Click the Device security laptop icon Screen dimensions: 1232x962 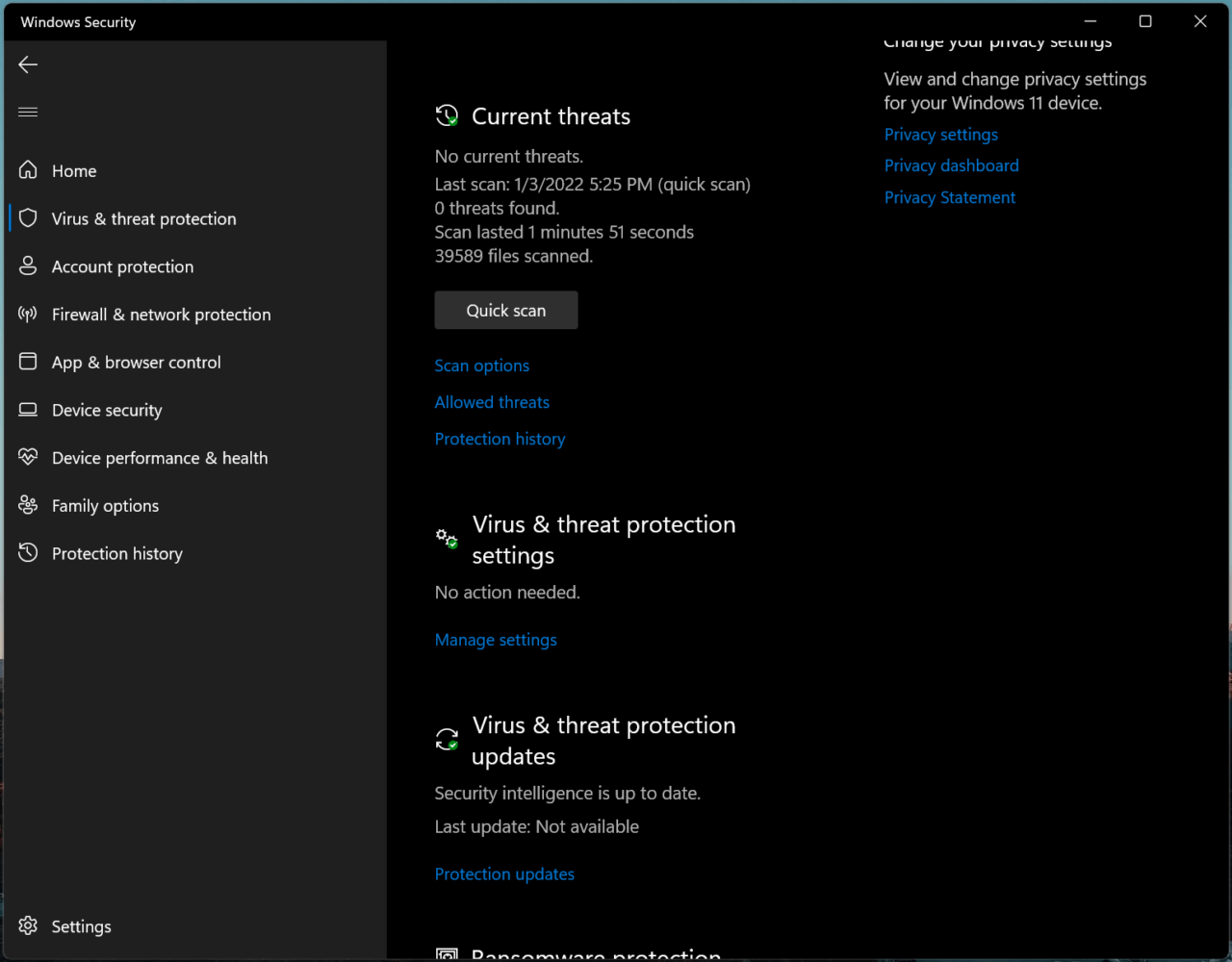28,410
